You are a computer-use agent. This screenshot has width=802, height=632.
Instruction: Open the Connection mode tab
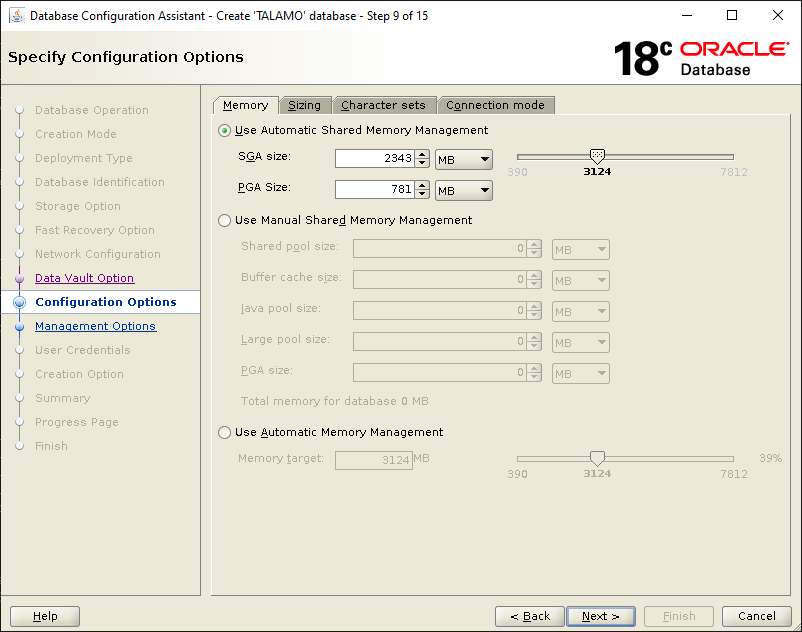point(496,105)
